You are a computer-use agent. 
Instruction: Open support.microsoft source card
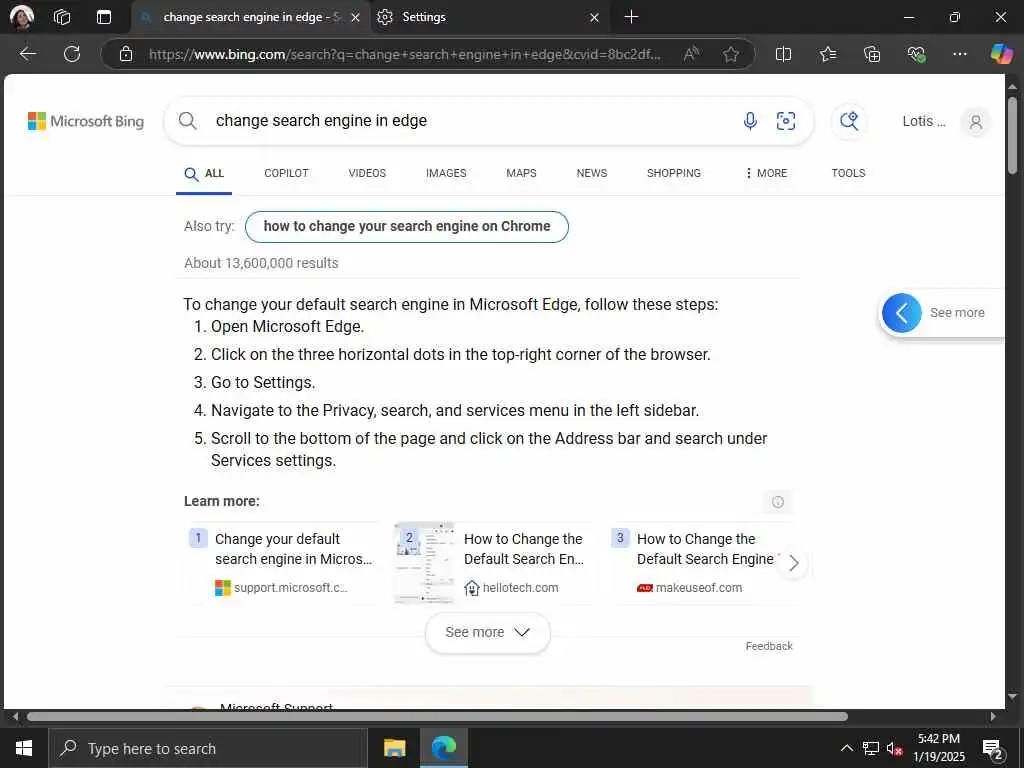click(x=283, y=563)
